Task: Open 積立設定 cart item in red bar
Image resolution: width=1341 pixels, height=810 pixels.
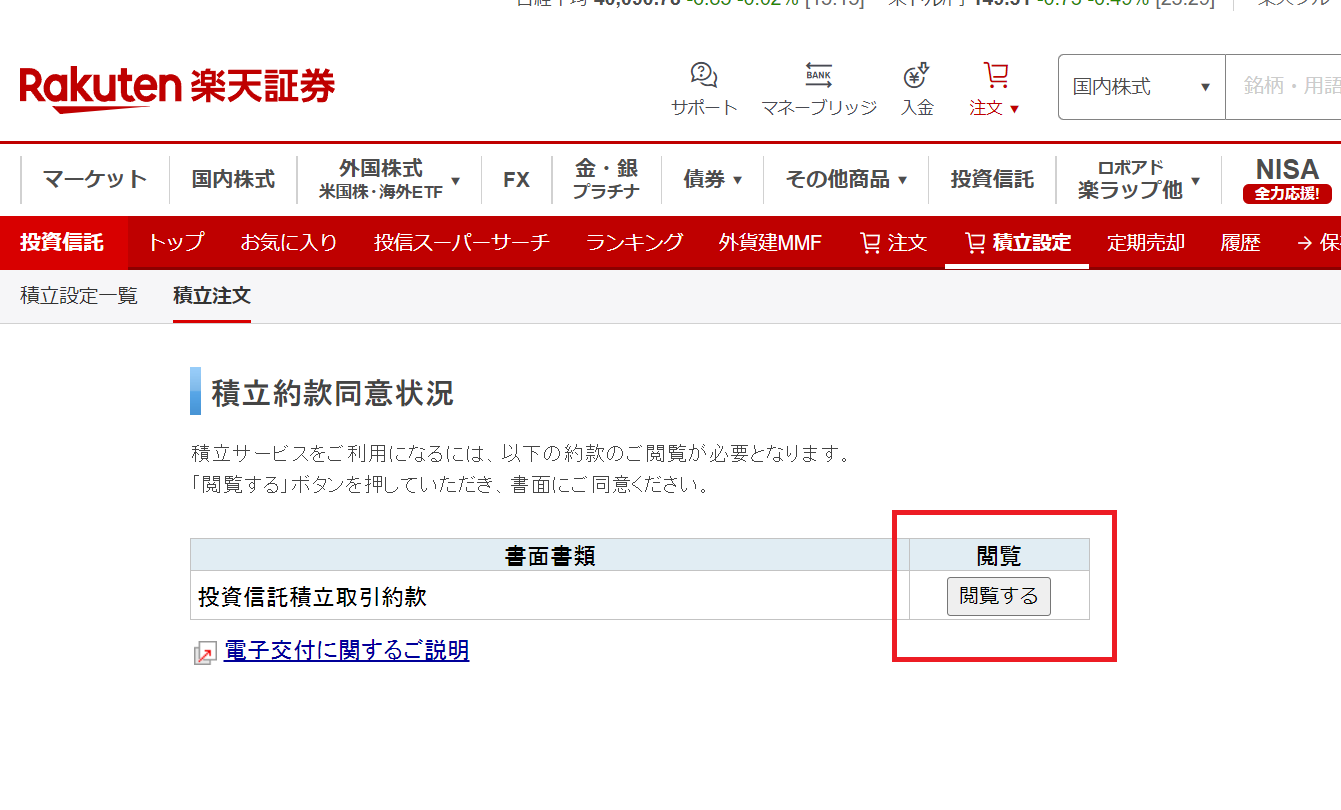Action: (1017, 242)
